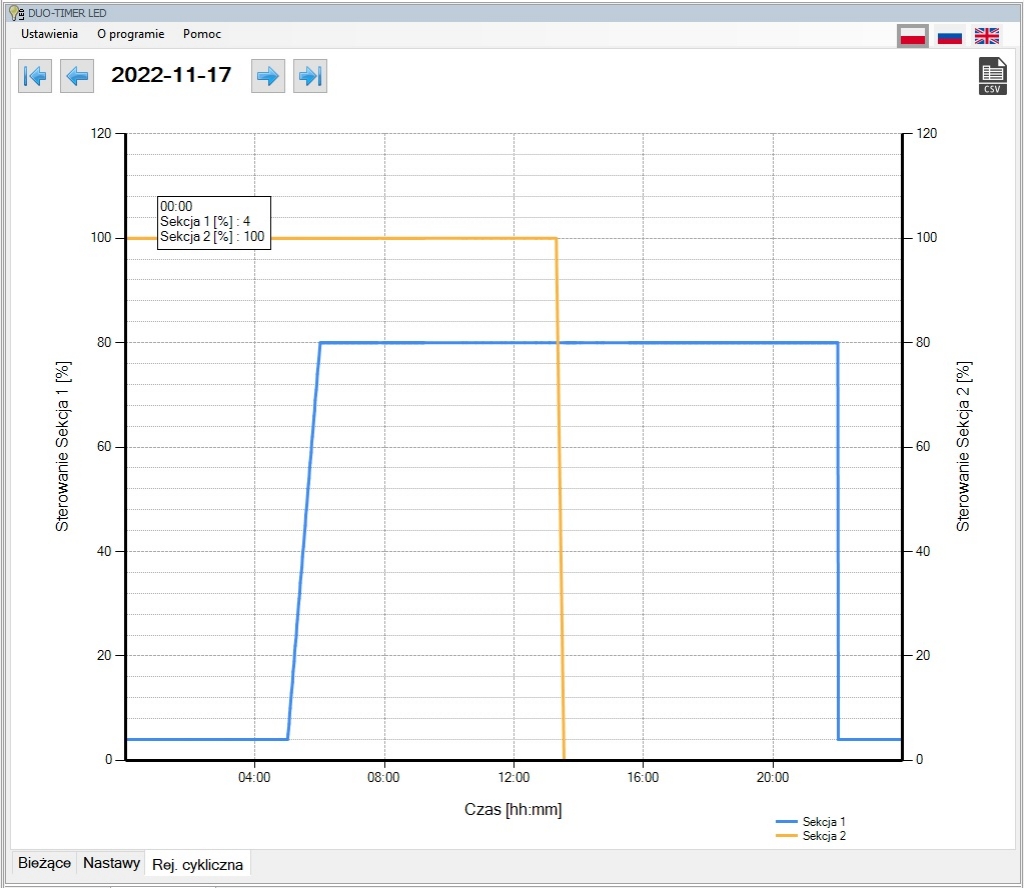Click the 12:00 mark on time axis
Screen dimensions: 1024x888
[x=513, y=777]
